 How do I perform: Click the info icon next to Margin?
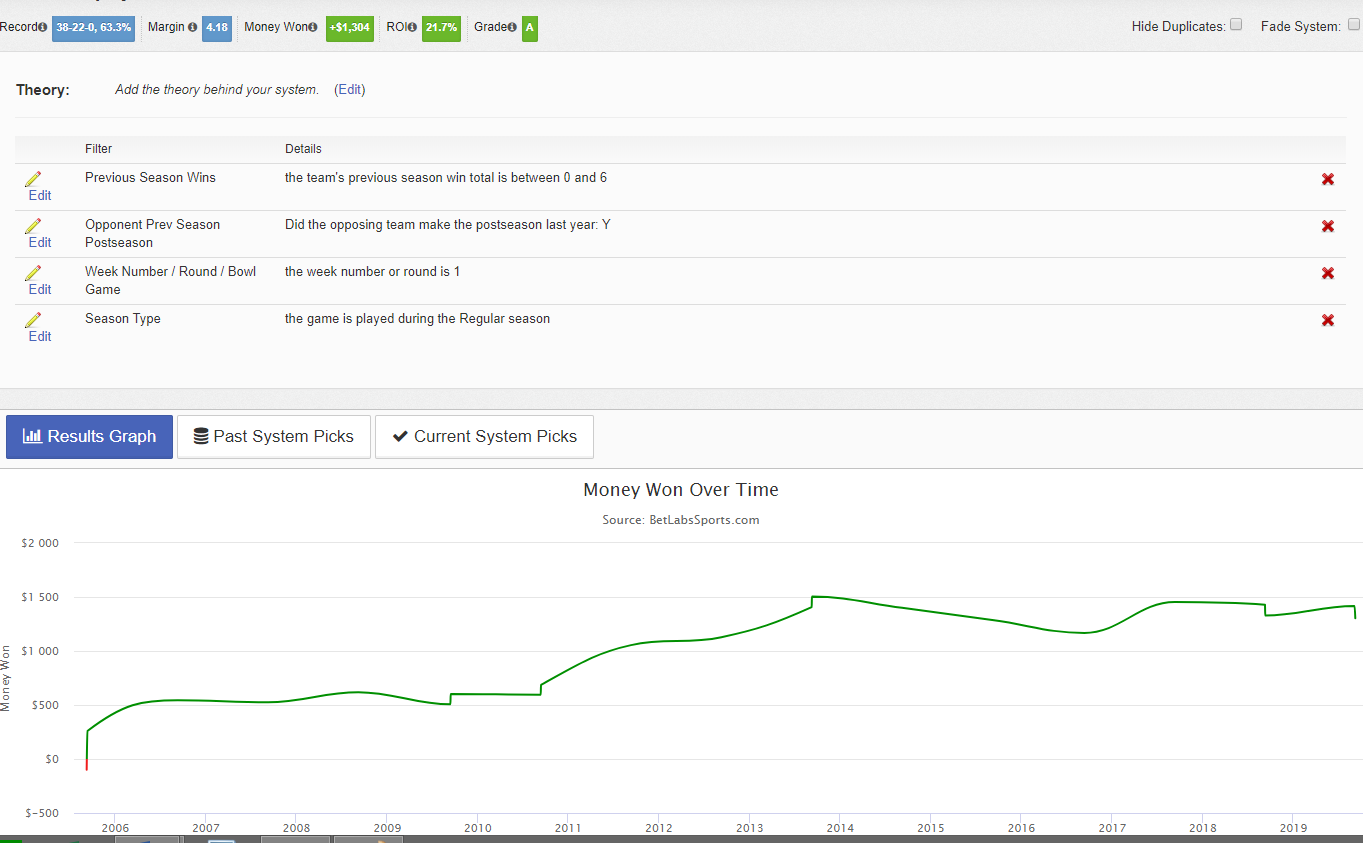point(192,27)
